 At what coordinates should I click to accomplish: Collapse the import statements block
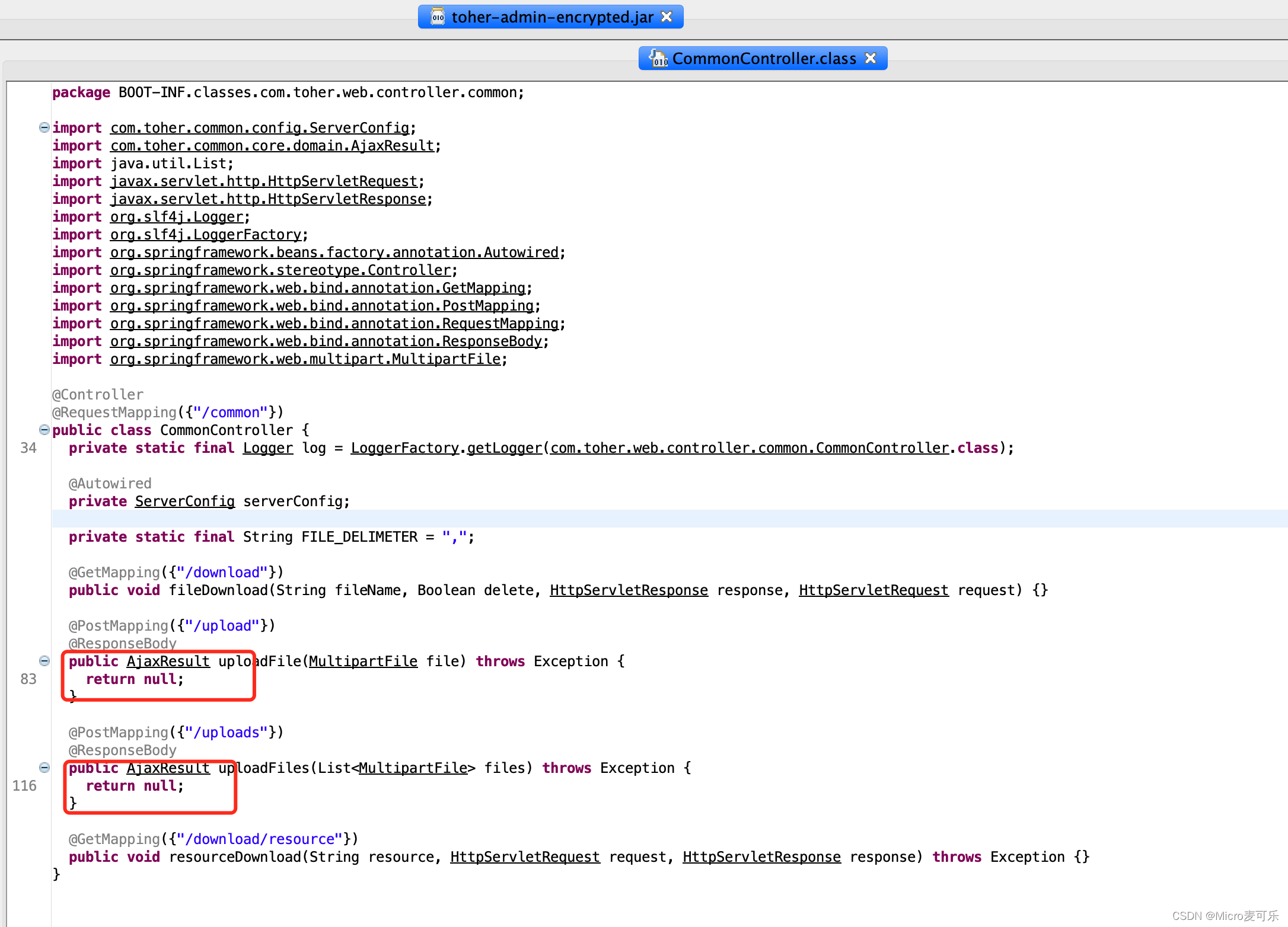pyautogui.click(x=44, y=127)
